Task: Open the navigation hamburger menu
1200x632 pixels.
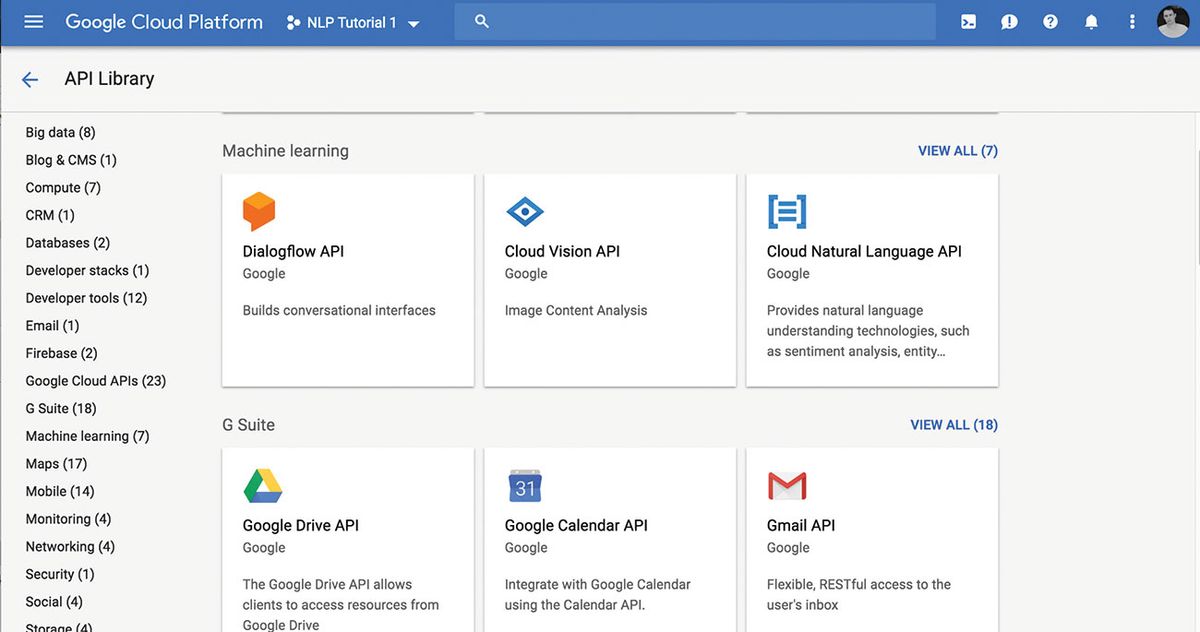Action: pyautogui.click(x=33, y=21)
